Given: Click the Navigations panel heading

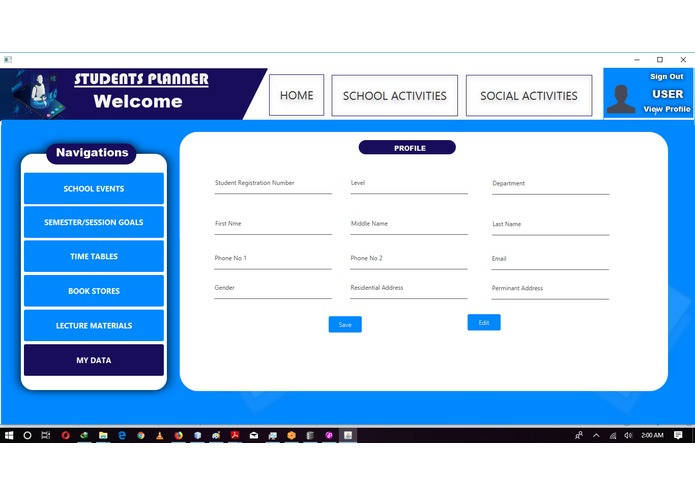Looking at the screenshot, I should click(x=91, y=153).
